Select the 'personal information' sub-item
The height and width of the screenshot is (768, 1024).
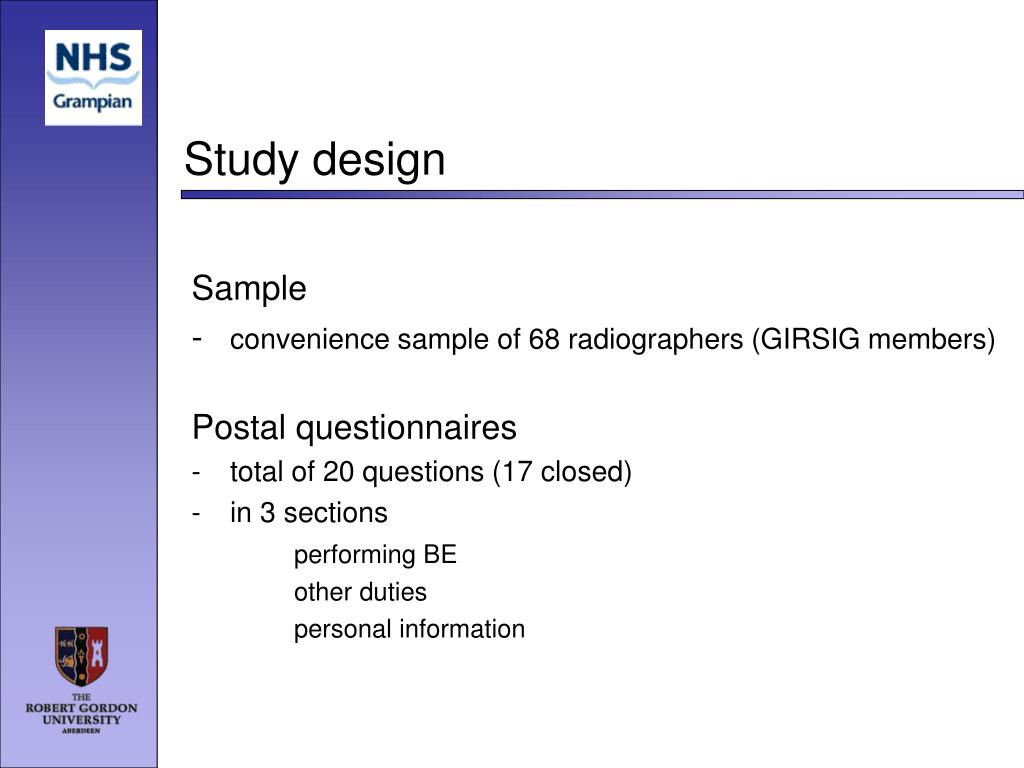409,630
